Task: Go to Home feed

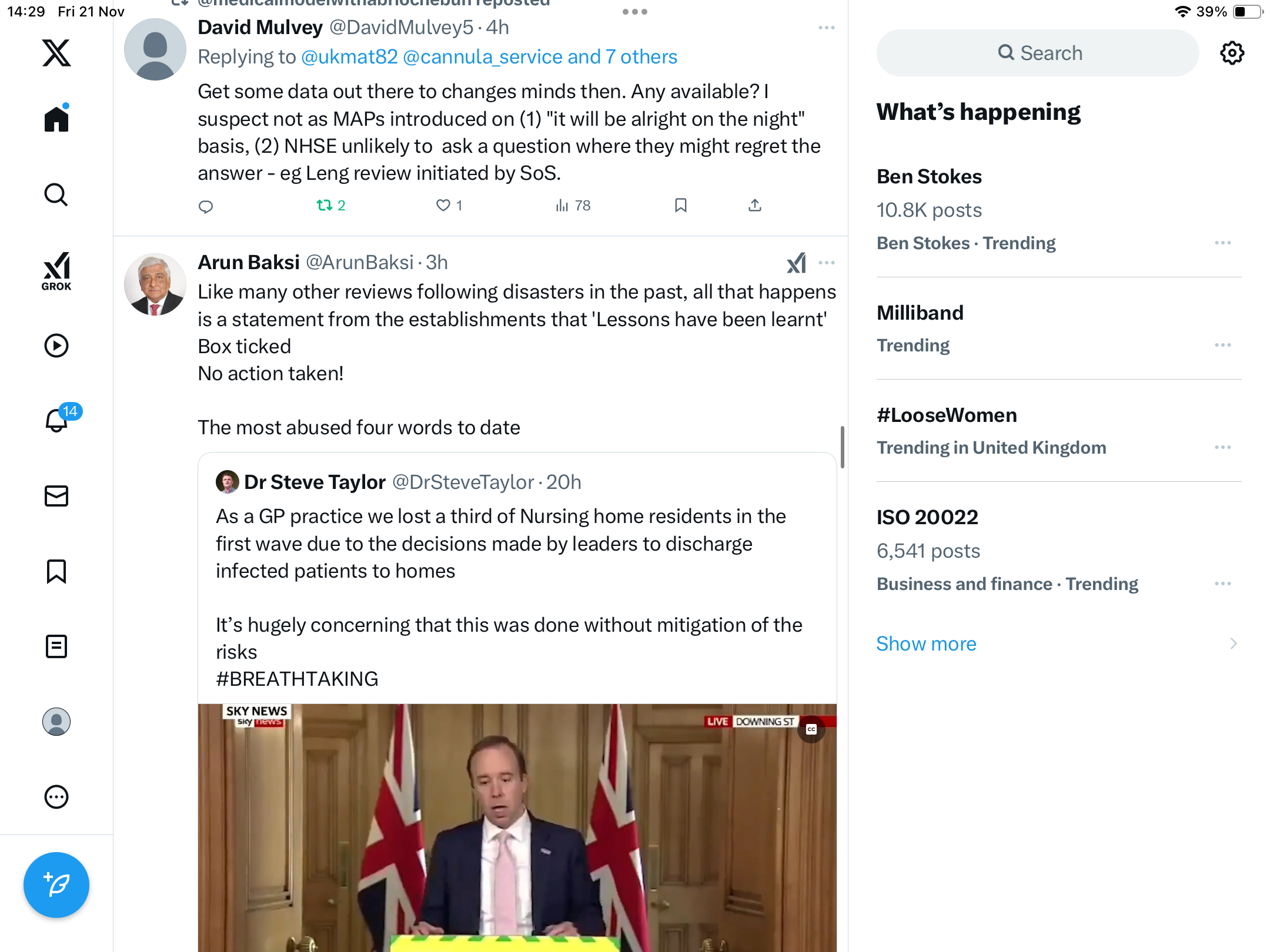Action: (56, 119)
